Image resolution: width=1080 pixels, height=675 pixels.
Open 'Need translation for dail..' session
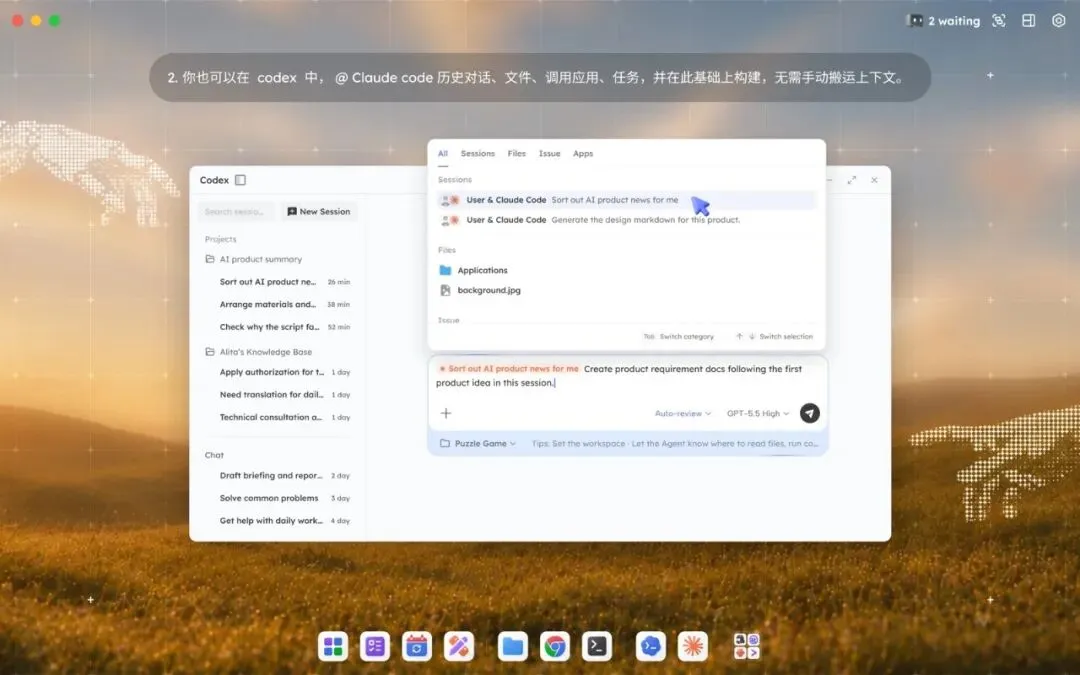pyautogui.click(x=284, y=395)
